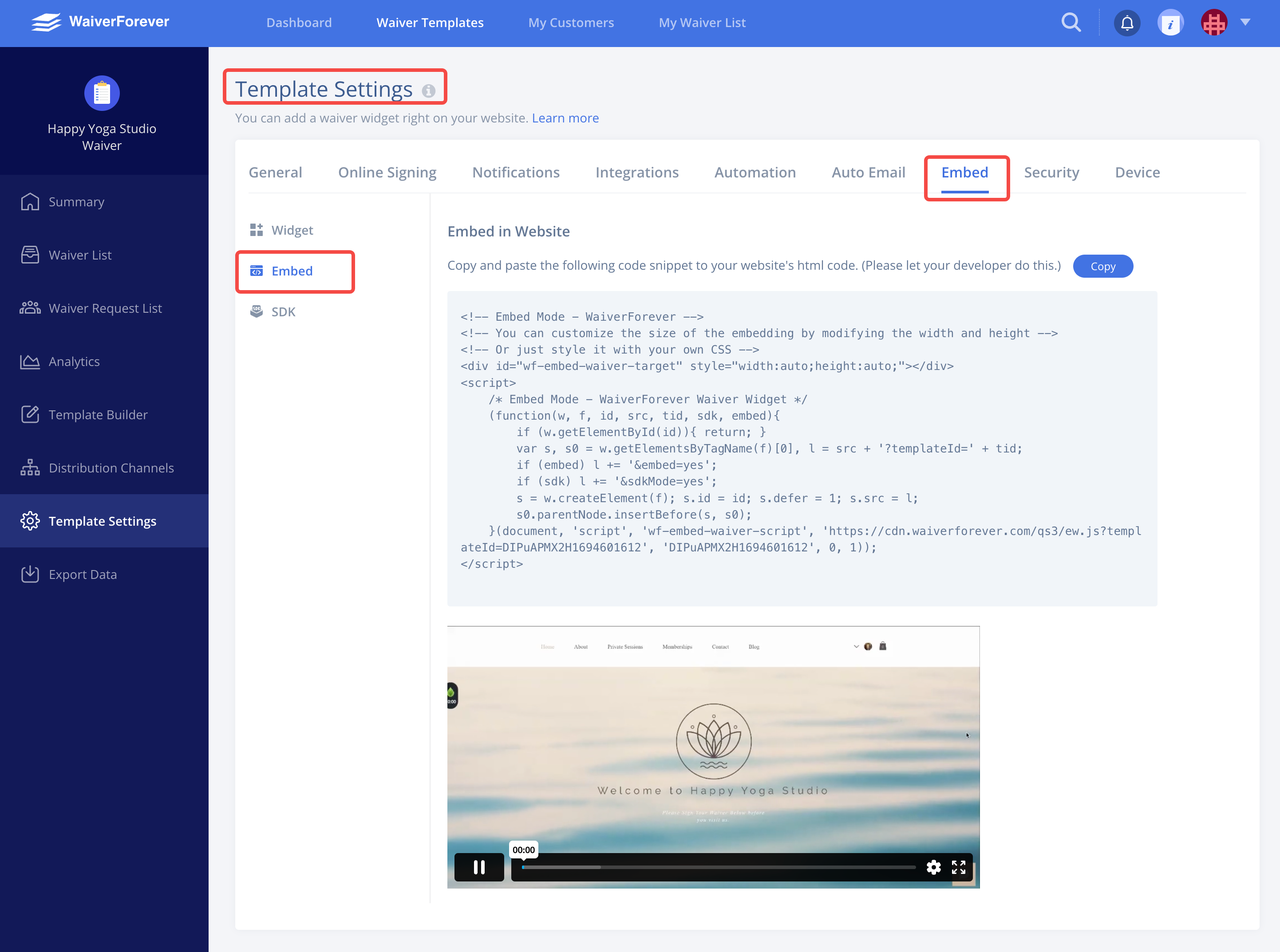
Task: Click the Export Data download icon
Action: pos(30,574)
